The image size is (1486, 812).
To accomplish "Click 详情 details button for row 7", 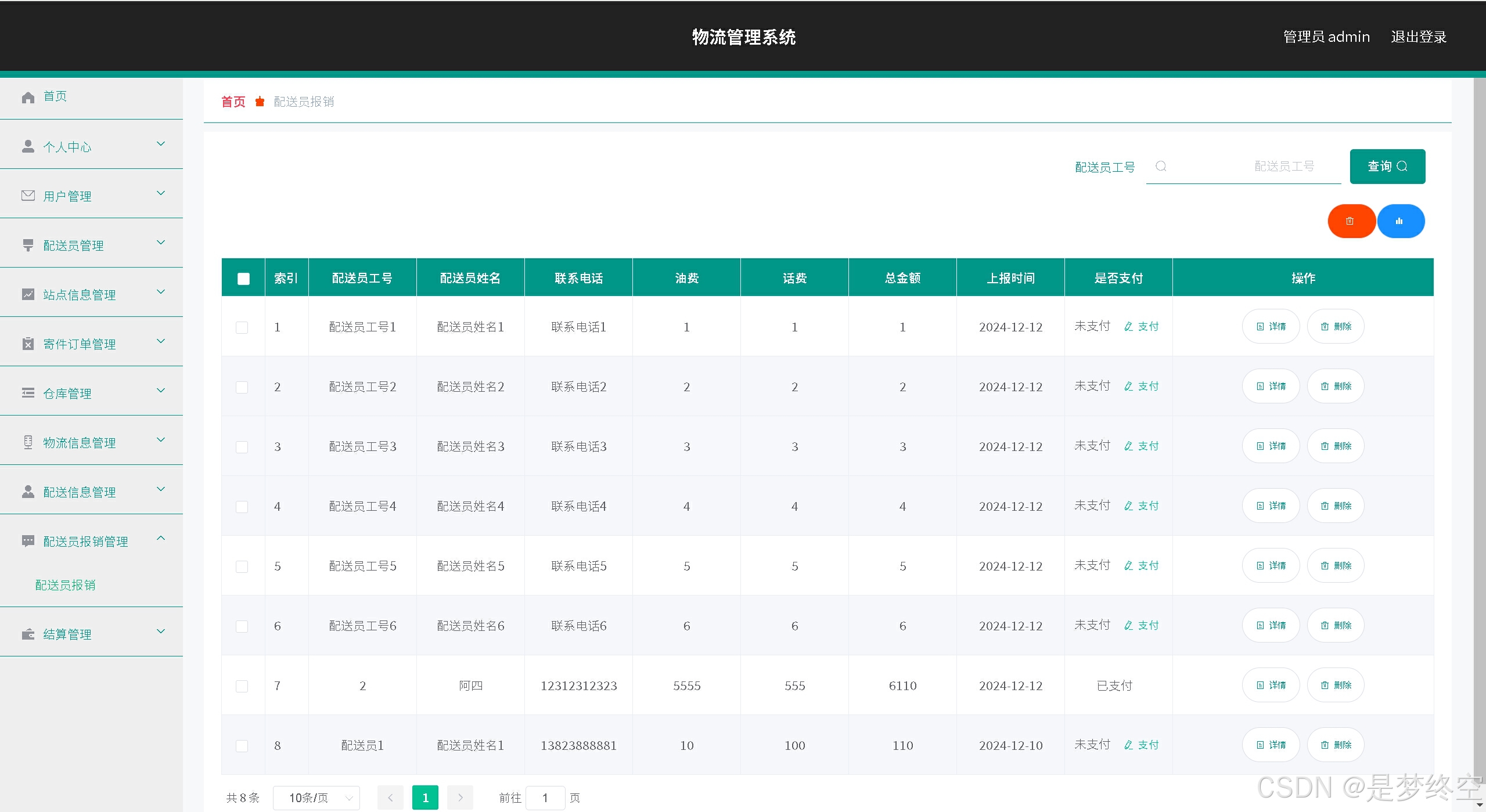I will (x=1271, y=685).
